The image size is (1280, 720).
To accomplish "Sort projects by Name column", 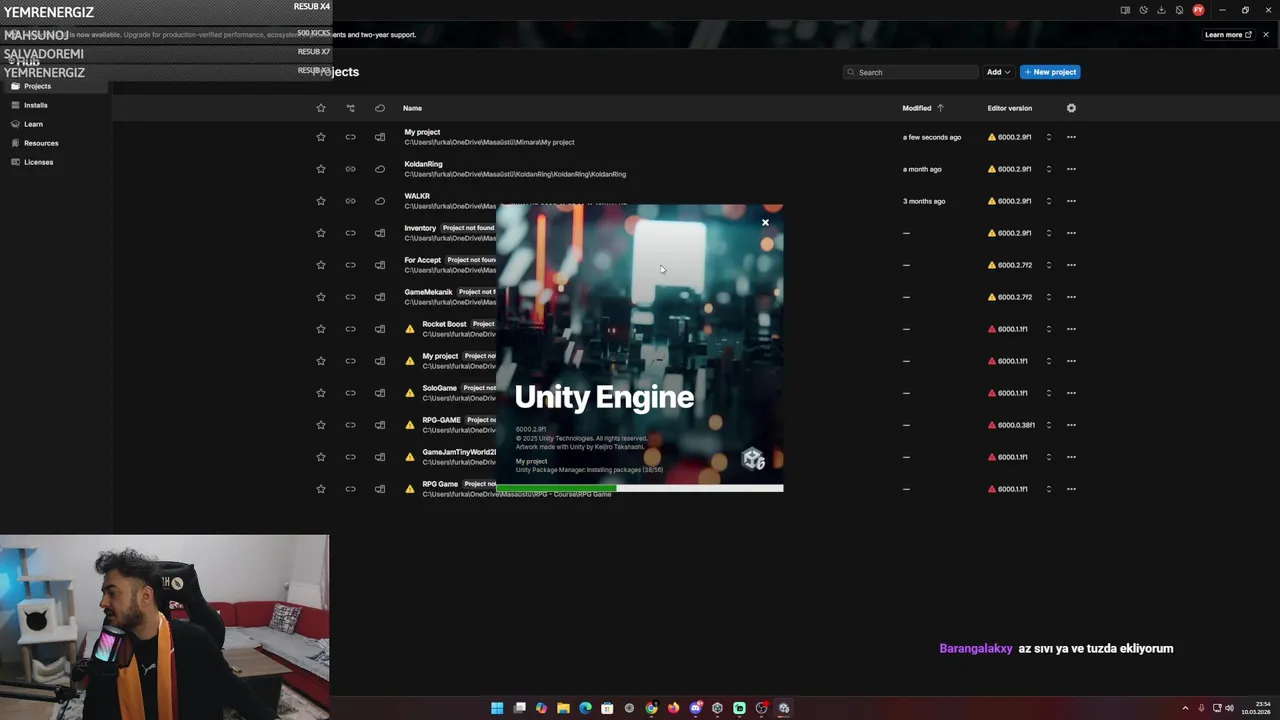I will coord(412,108).
